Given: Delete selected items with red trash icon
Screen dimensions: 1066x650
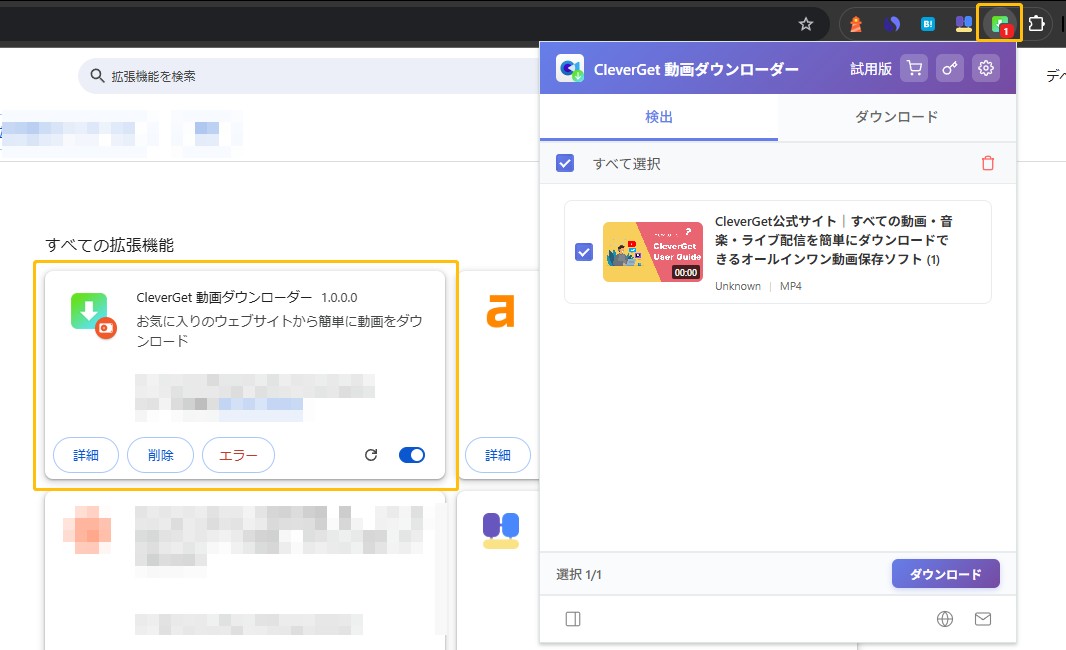Looking at the screenshot, I should click(988, 163).
